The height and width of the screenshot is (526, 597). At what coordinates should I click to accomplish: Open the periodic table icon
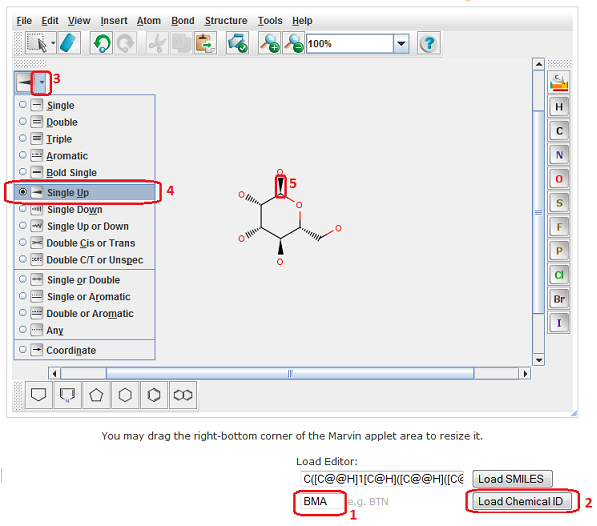coord(559,82)
